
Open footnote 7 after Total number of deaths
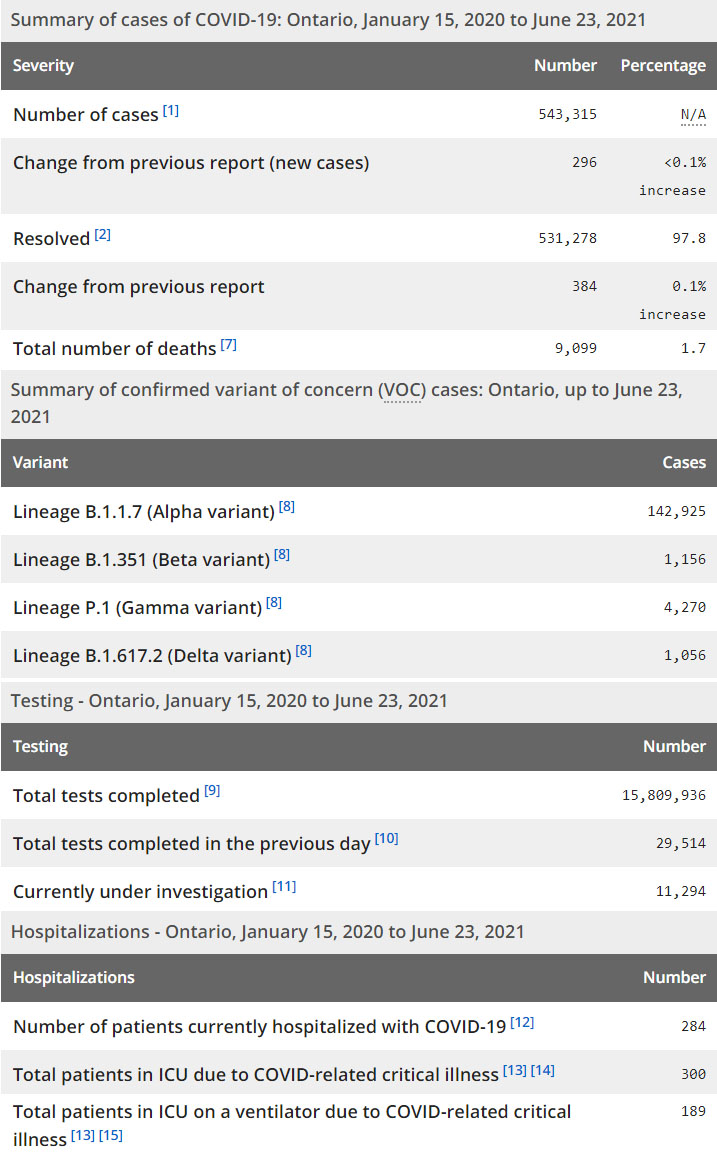coord(229,345)
